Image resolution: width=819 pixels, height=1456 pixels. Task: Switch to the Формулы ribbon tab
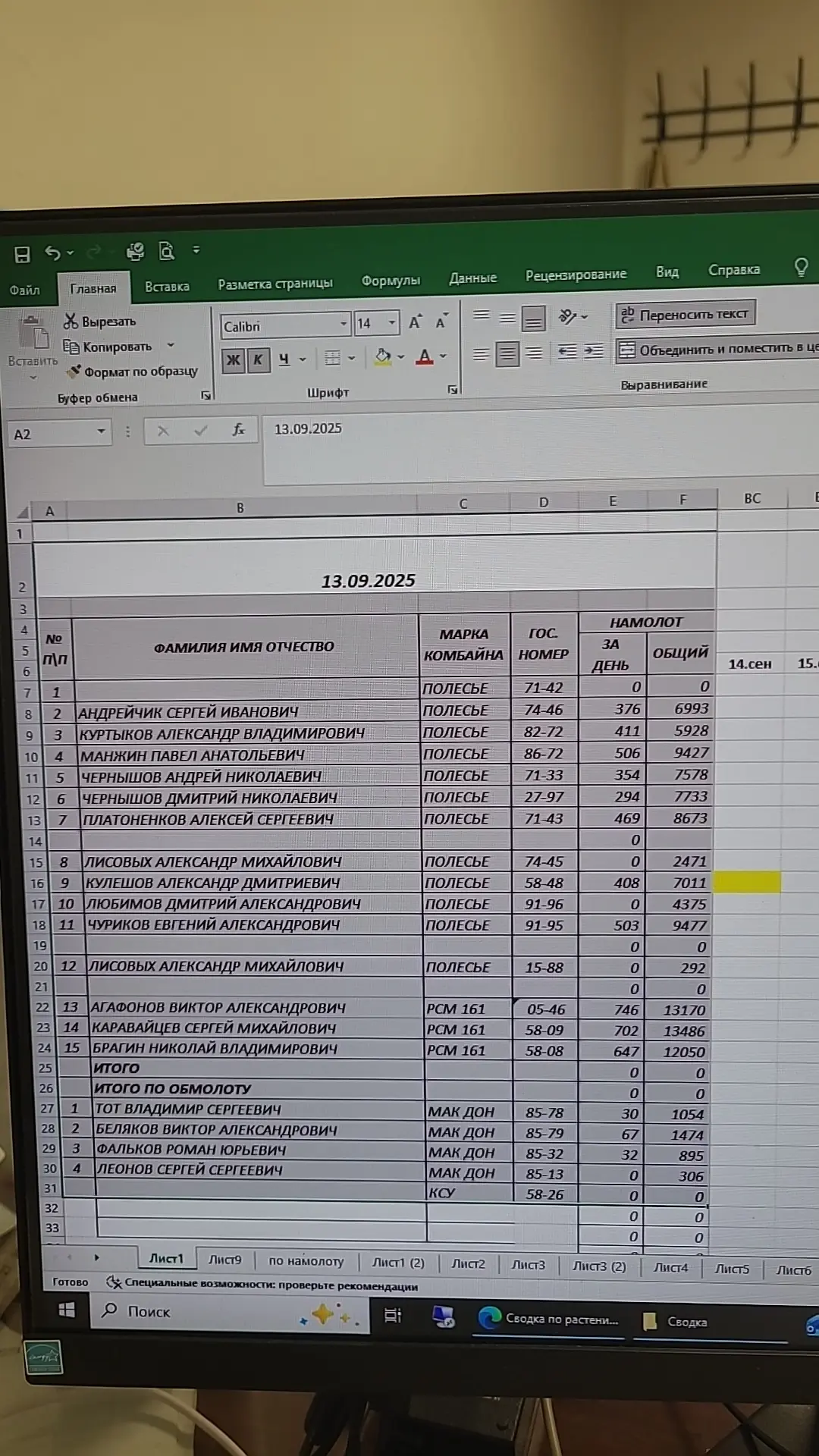[391, 281]
